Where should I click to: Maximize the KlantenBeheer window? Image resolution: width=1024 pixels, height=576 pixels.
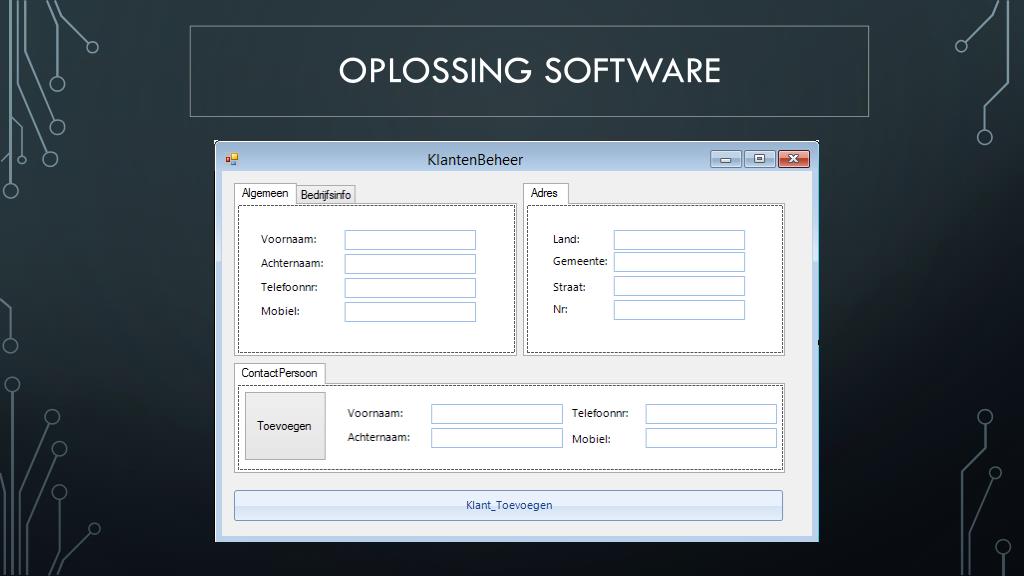(760, 159)
